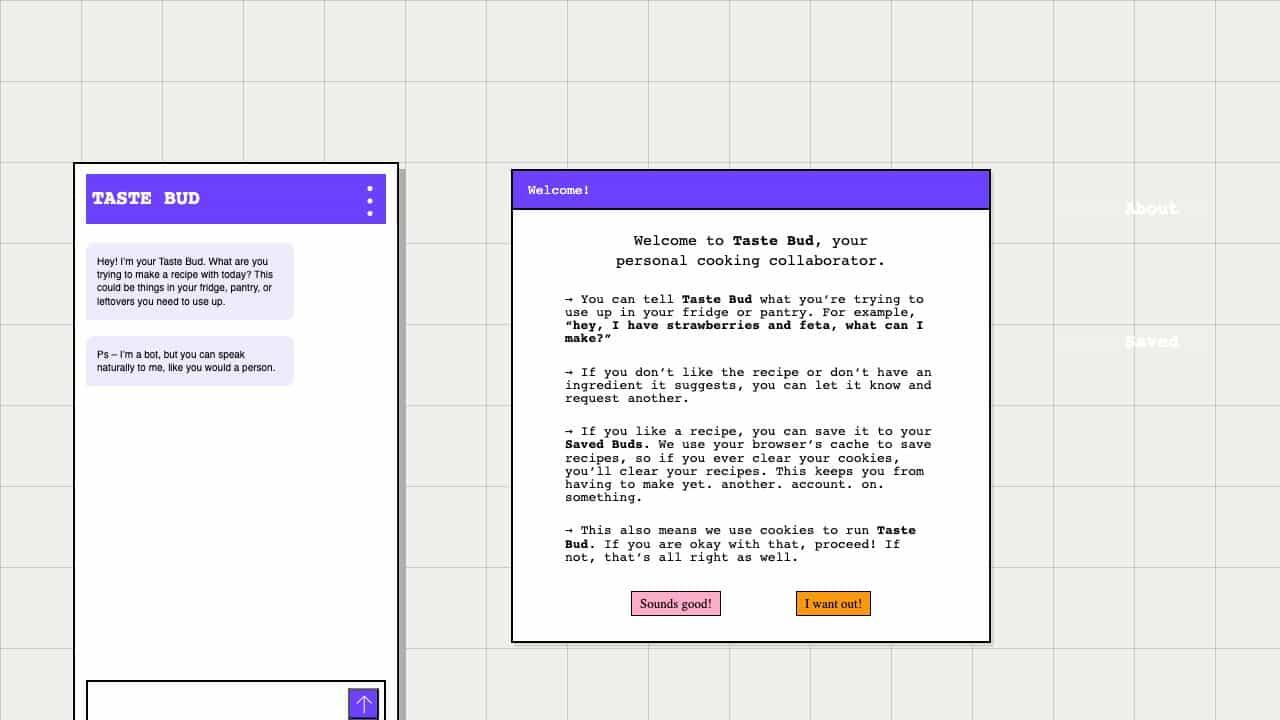Open the About page link
The image size is (1280, 720).
coord(1151,208)
